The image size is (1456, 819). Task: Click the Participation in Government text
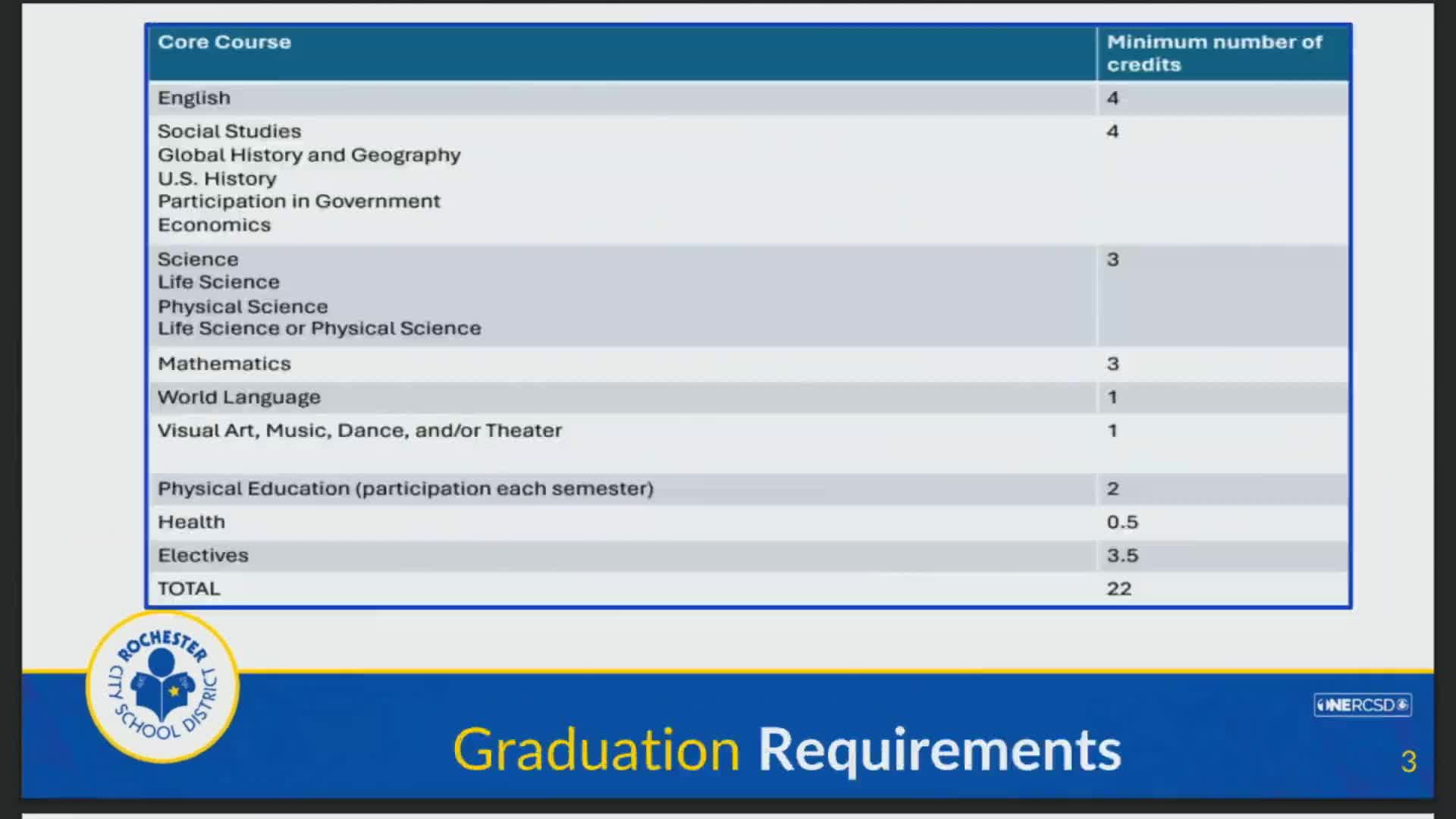[299, 202]
